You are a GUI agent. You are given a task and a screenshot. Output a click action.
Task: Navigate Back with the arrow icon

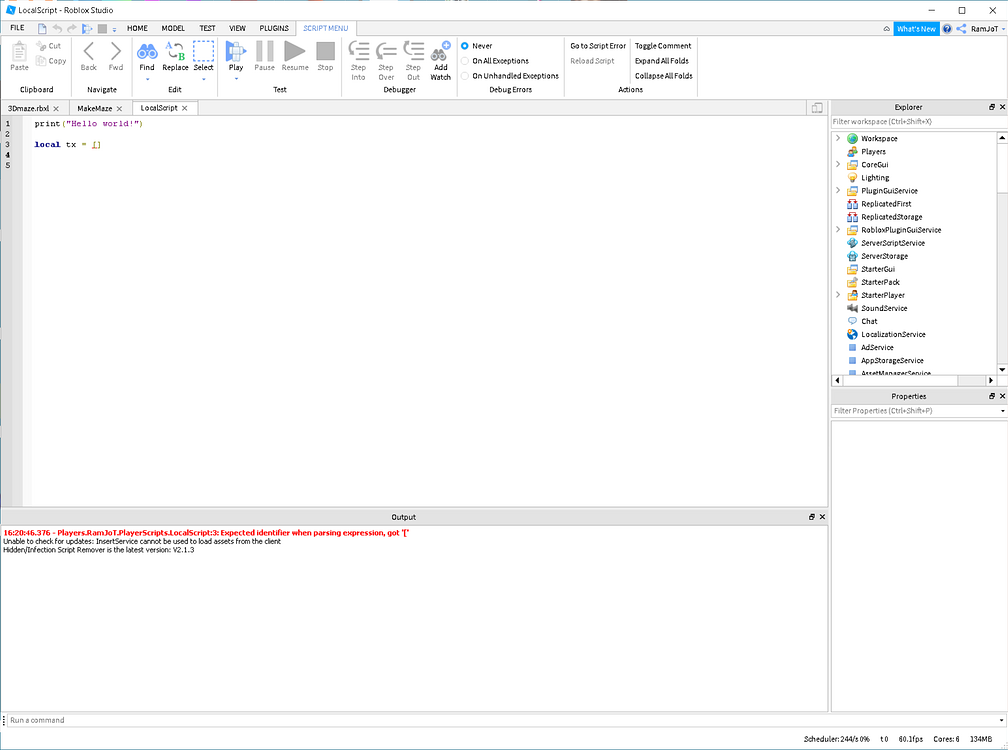tap(89, 51)
